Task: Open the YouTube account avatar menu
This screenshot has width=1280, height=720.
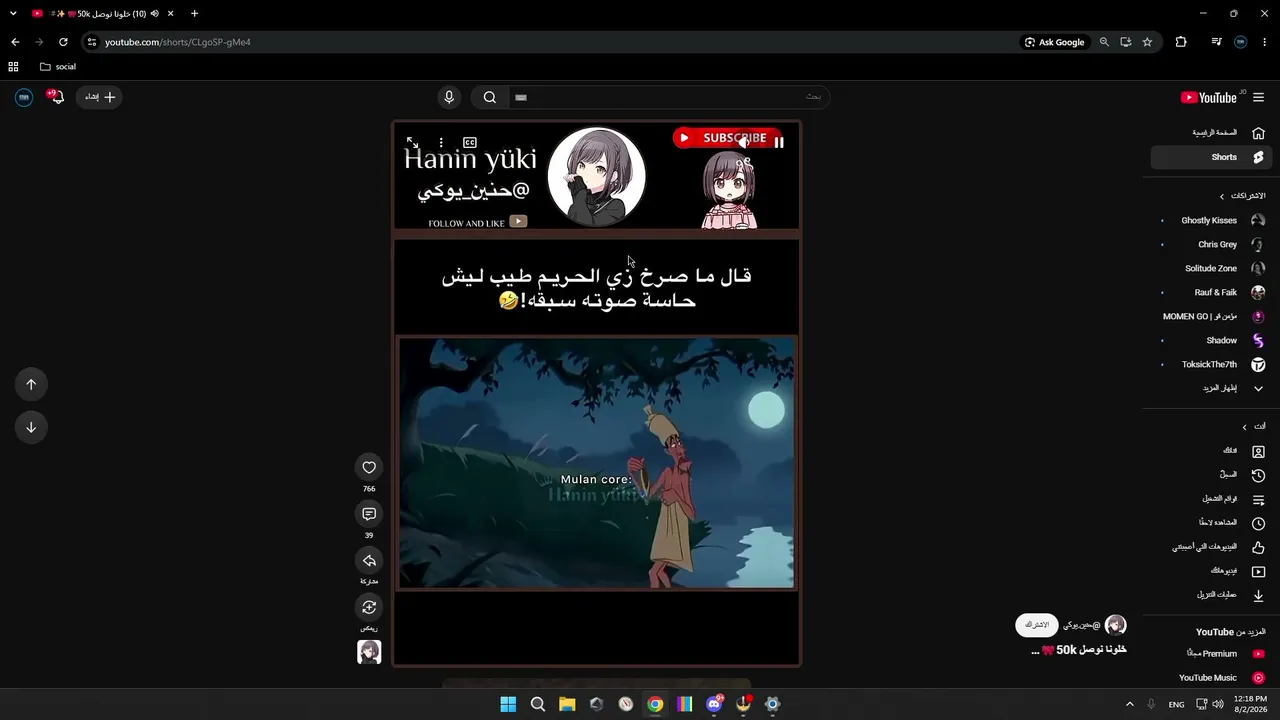Action: point(24,97)
